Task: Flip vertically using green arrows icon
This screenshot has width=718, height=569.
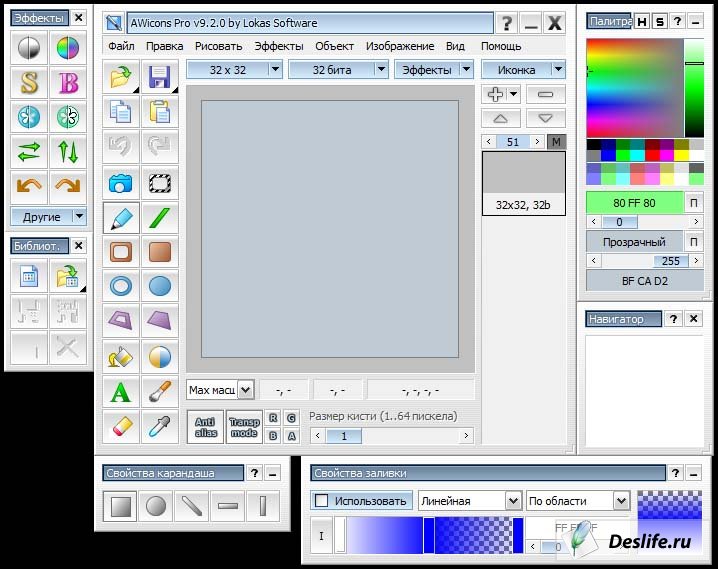Action: pyautogui.click(x=68, y=152)
